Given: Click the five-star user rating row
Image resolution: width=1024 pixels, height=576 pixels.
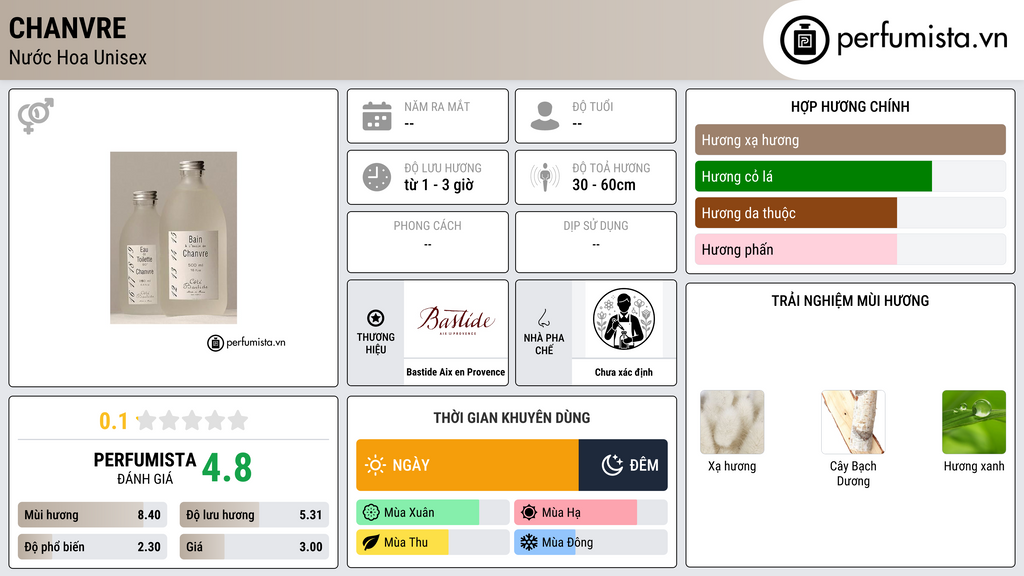Looking at the screenshot, I should 192,421.
